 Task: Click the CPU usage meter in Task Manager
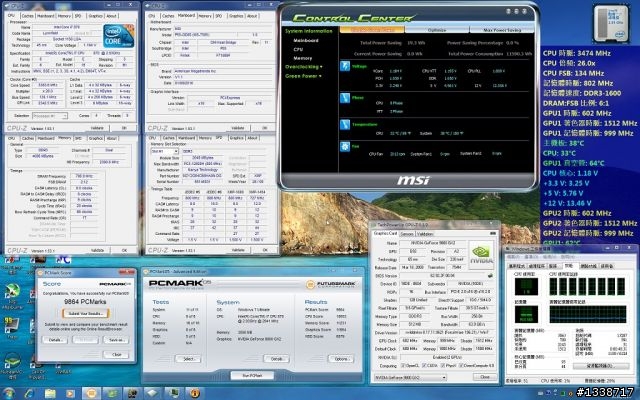(x=526, y=287)
